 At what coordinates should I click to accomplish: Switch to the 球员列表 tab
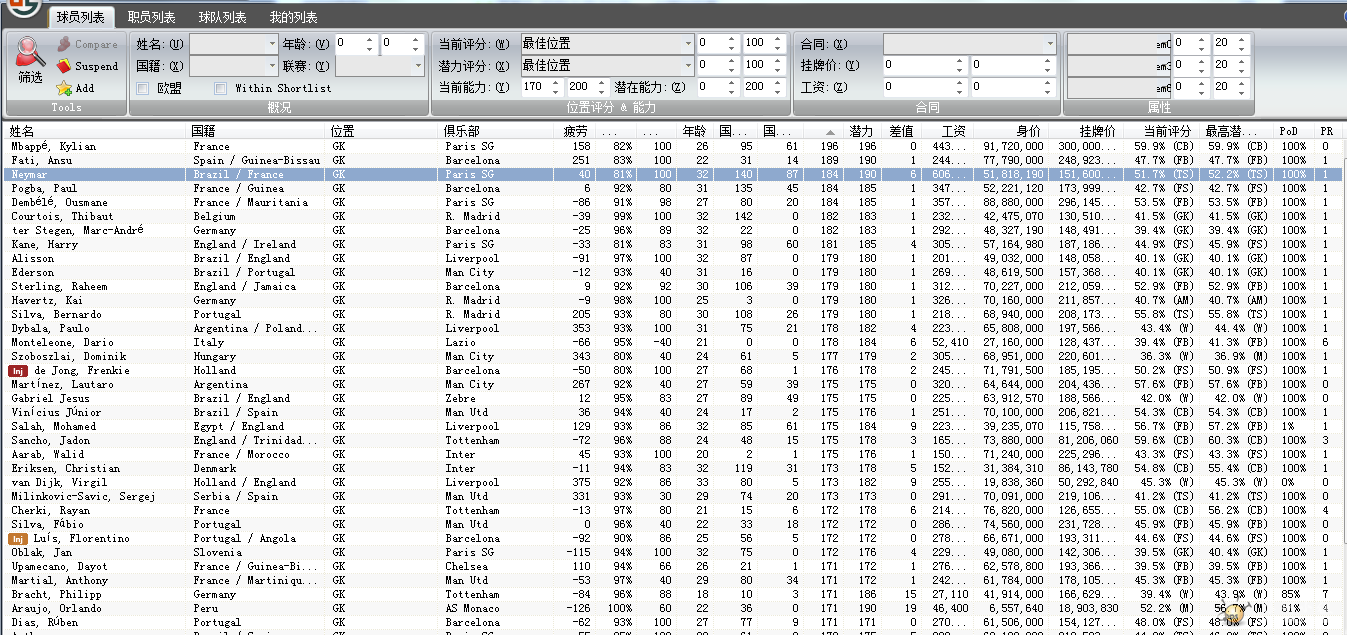(x=82, y=17)
